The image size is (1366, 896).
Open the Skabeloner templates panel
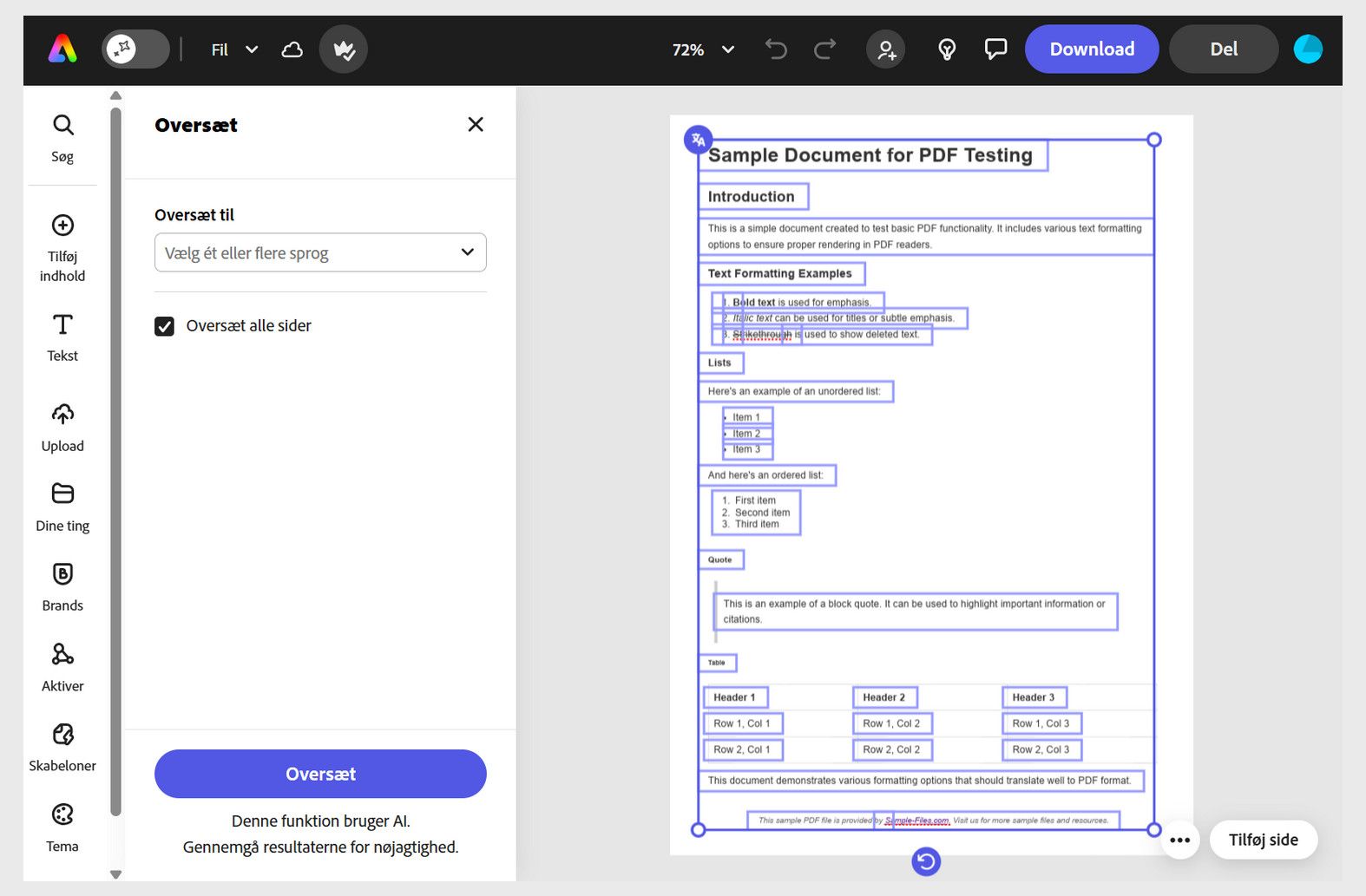(62, 748)
